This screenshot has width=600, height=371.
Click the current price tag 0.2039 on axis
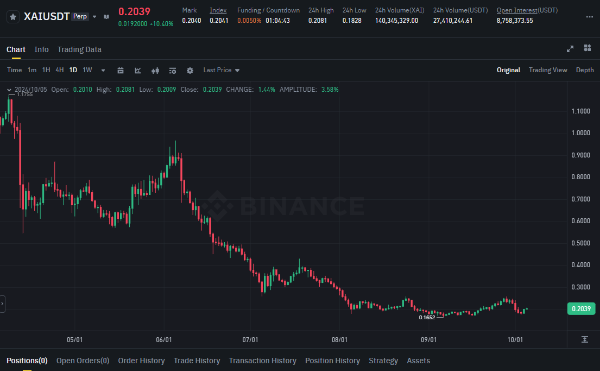pos(581,309)
